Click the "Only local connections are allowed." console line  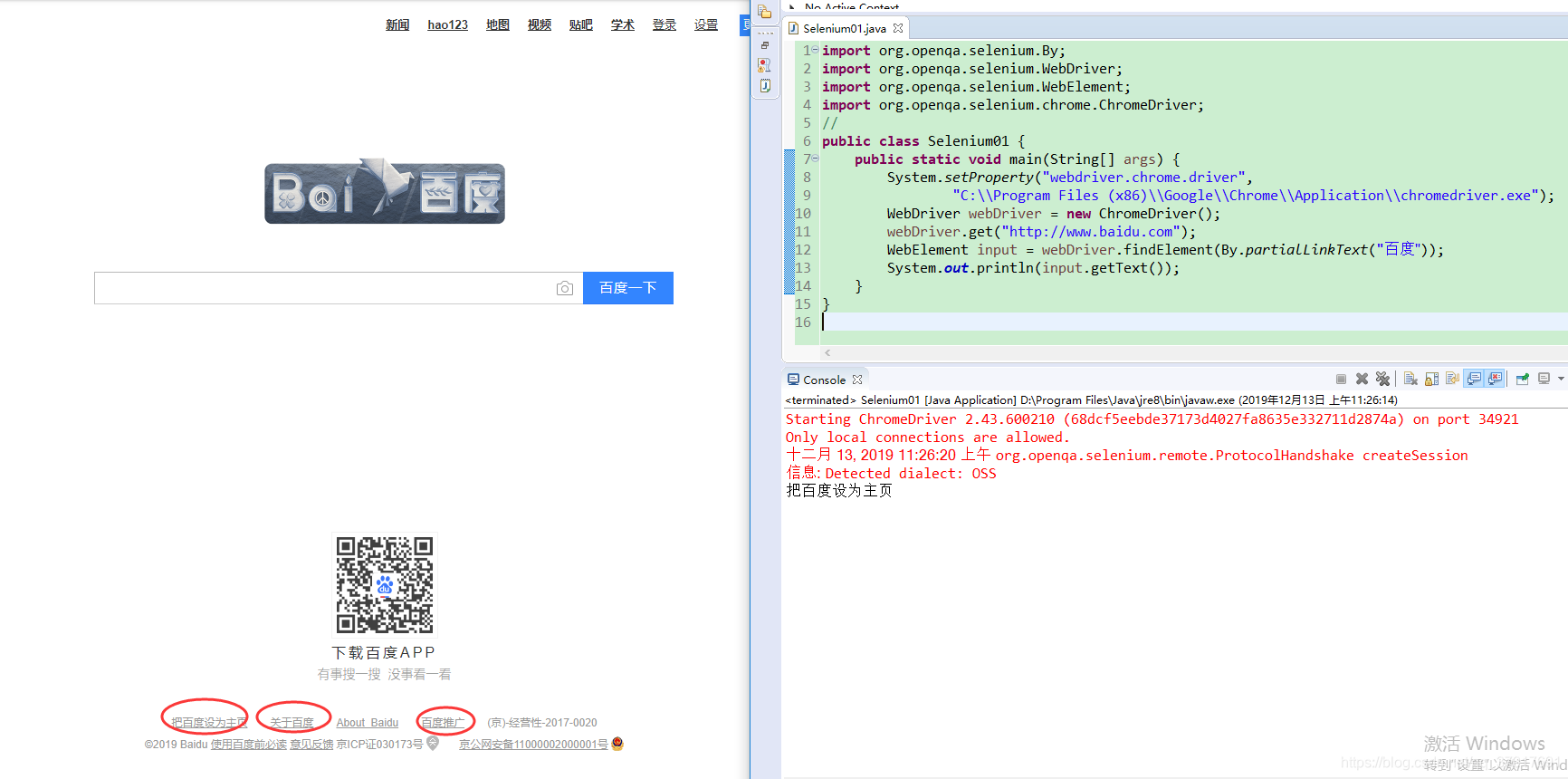[x=928, y=438]
